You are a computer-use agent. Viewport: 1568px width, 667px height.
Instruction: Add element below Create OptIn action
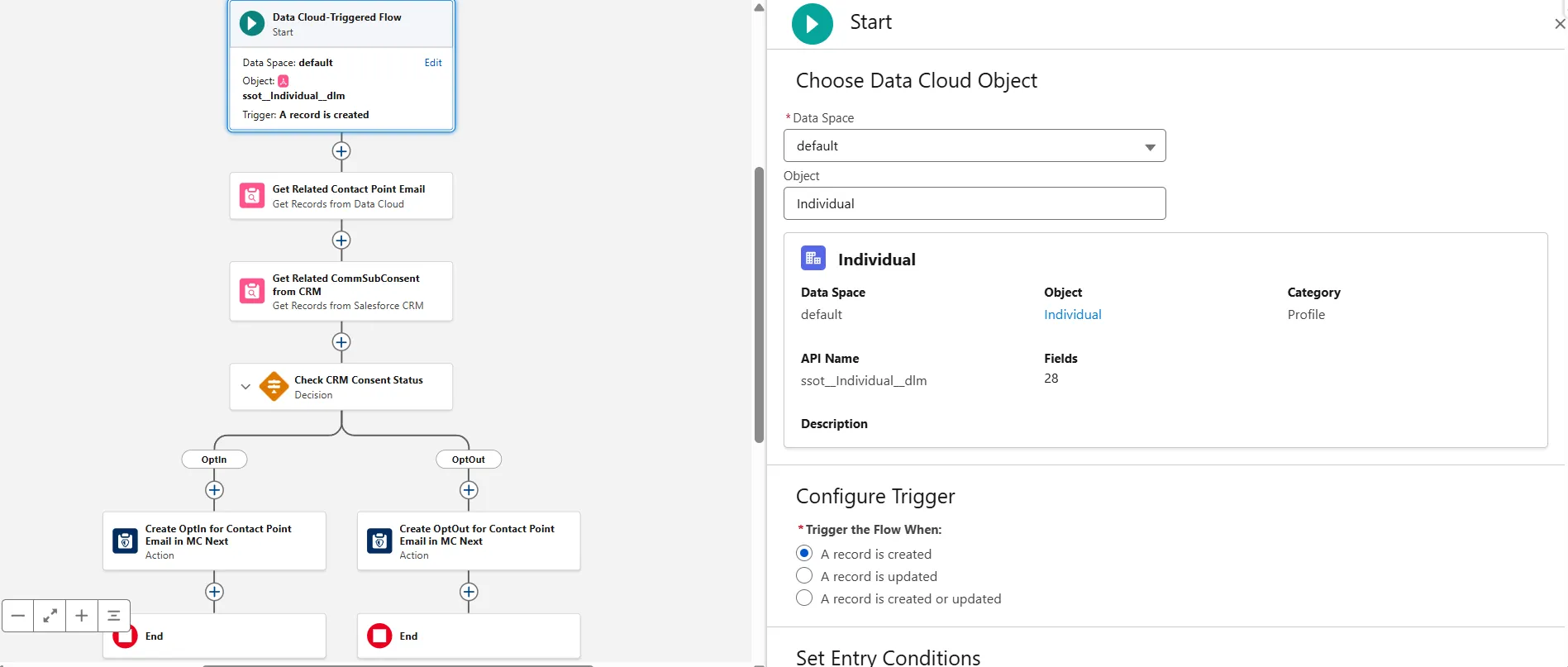click(214, 592)
